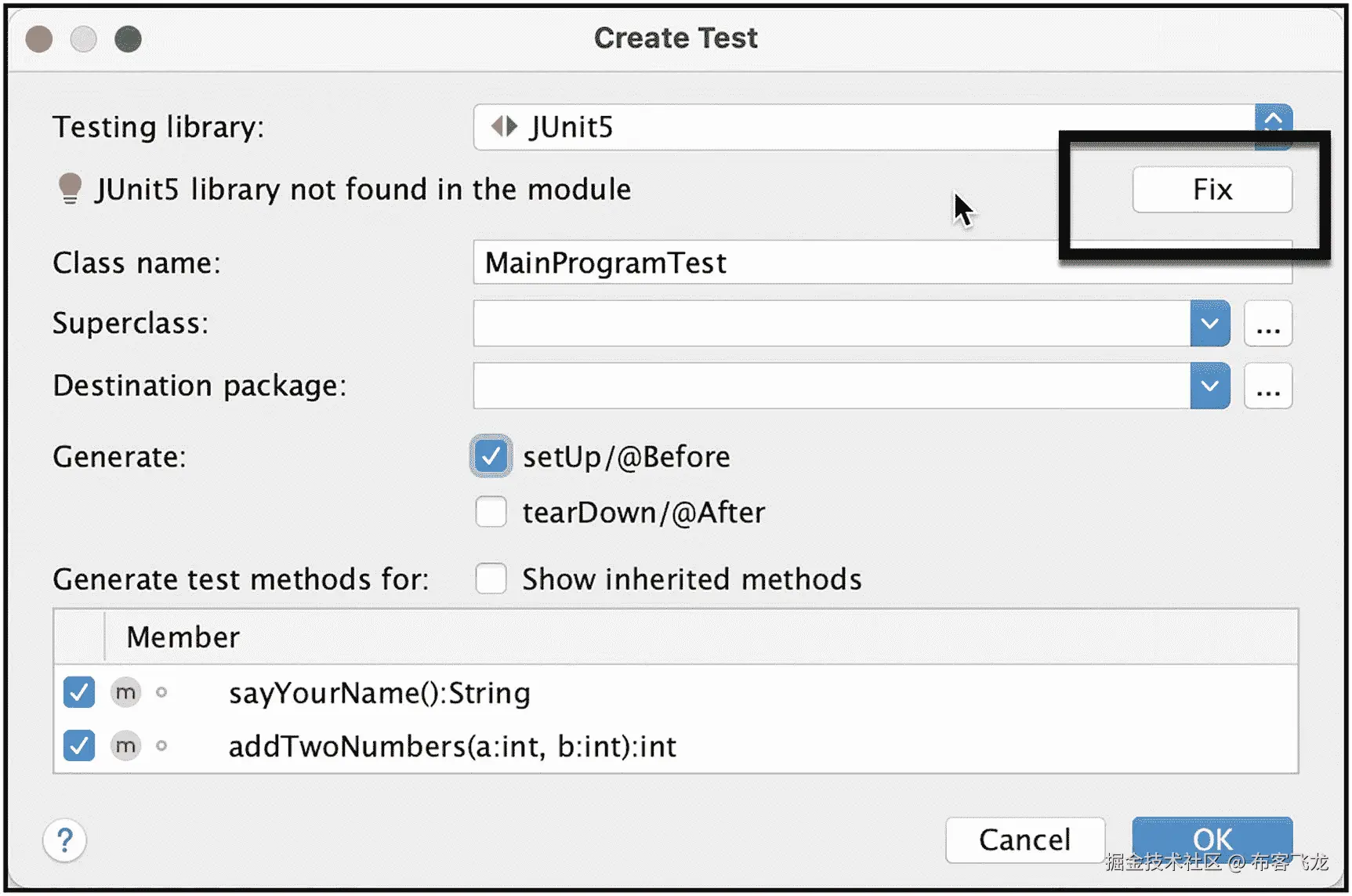
Task: Expand the Superclass dropdown arrow
Action: coord(1209,324)
